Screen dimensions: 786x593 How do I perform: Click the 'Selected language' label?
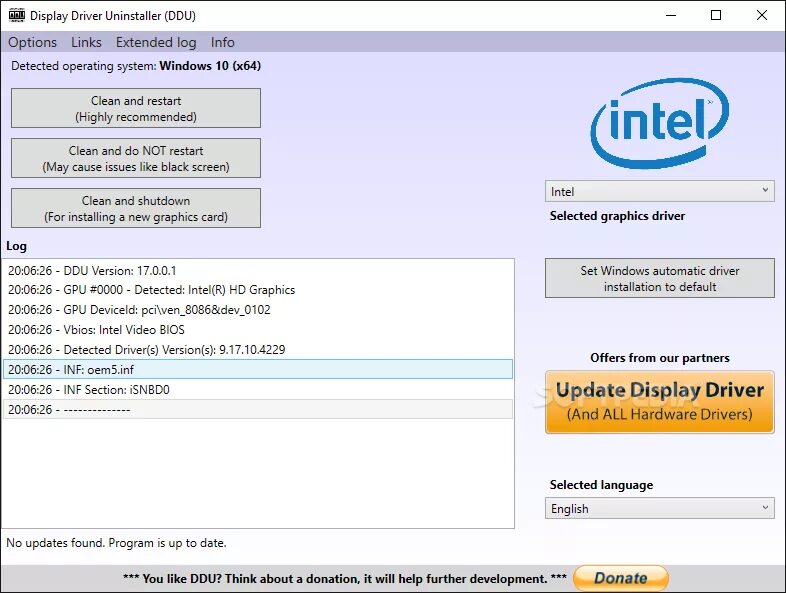pyautogui.click(x=601, y=485)
